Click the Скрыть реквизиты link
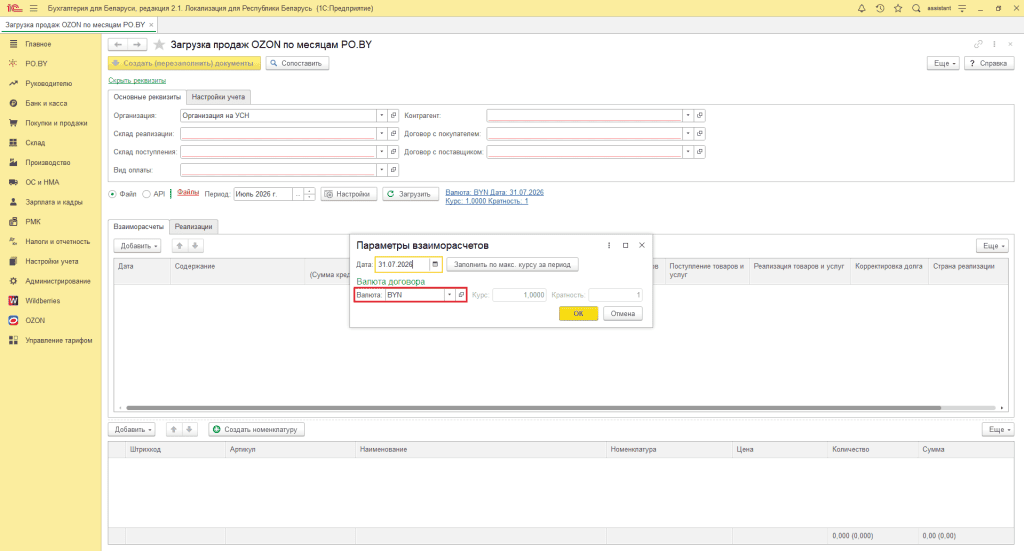The width and height of the screenshot is (1024, 551). (x=137, y=80)
